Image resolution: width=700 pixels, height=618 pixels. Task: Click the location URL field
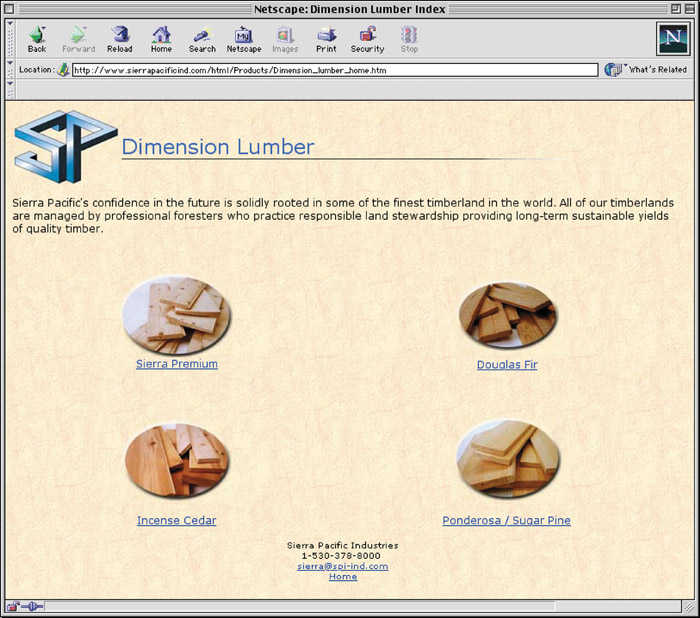335,70
